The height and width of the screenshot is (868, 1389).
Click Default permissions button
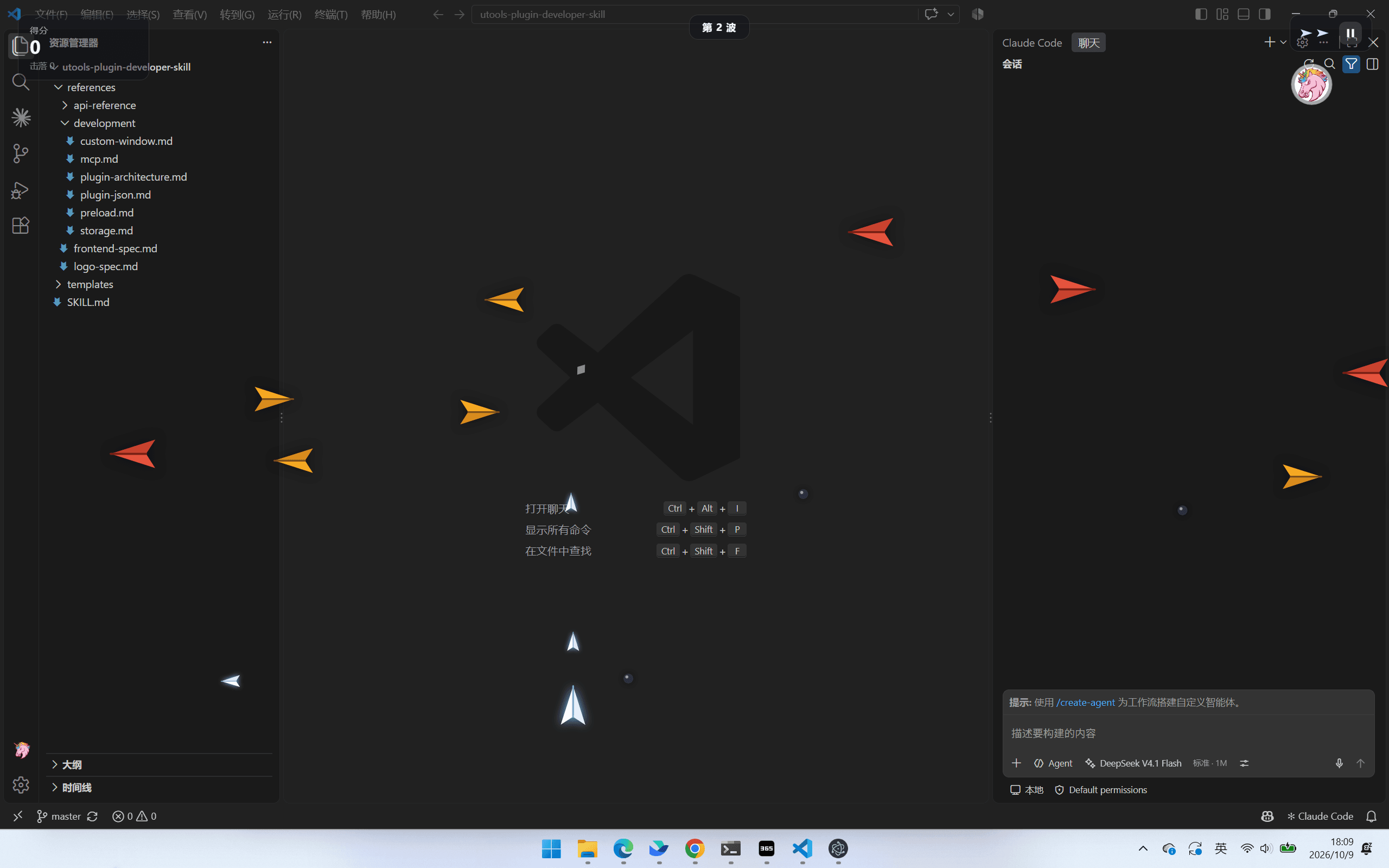(x=1101, y=790)
